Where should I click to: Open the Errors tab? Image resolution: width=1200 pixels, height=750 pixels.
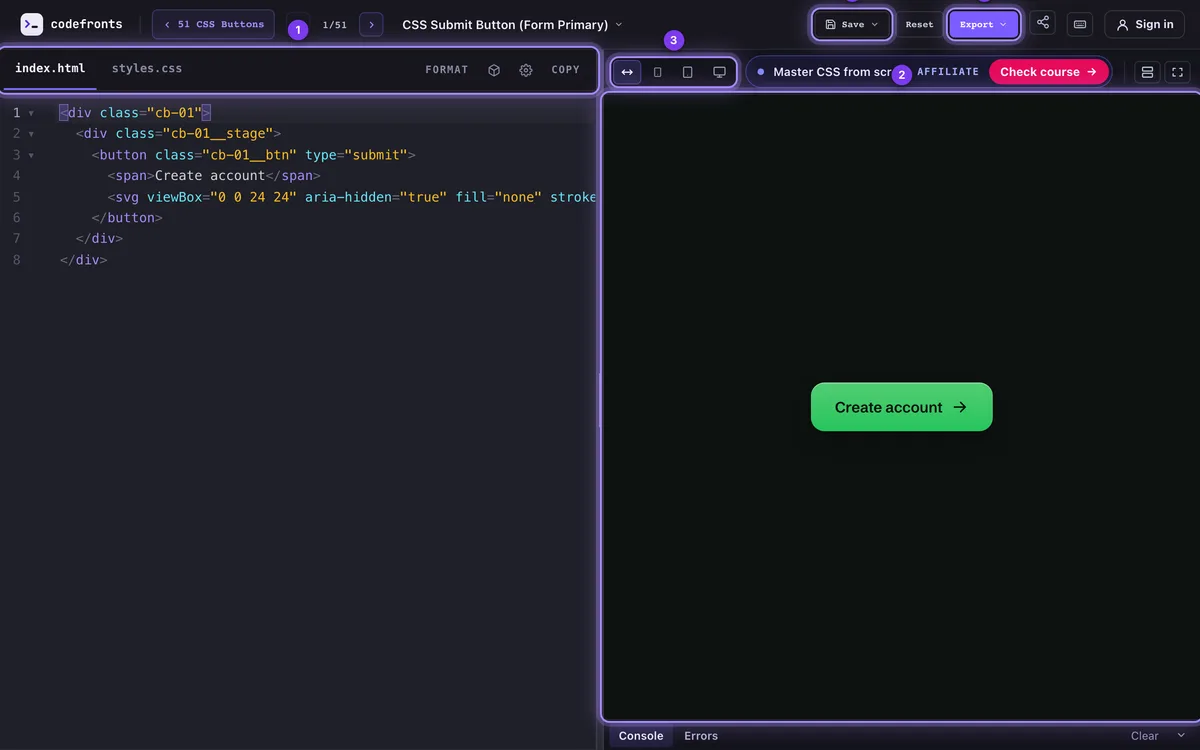701,736
